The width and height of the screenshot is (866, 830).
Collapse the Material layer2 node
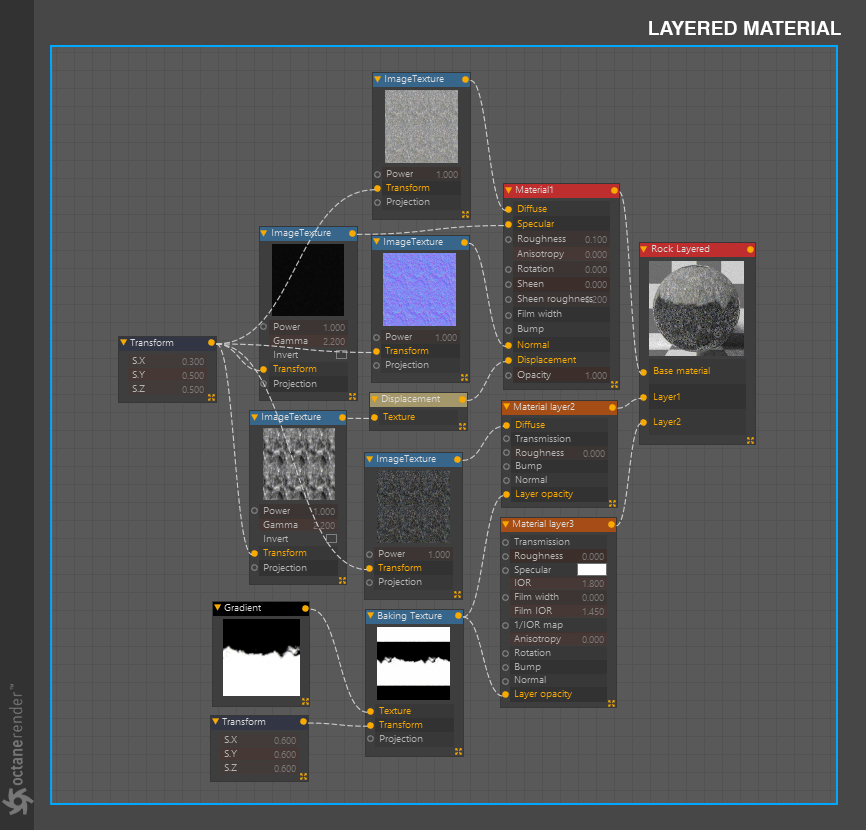(x=506, y=407)
